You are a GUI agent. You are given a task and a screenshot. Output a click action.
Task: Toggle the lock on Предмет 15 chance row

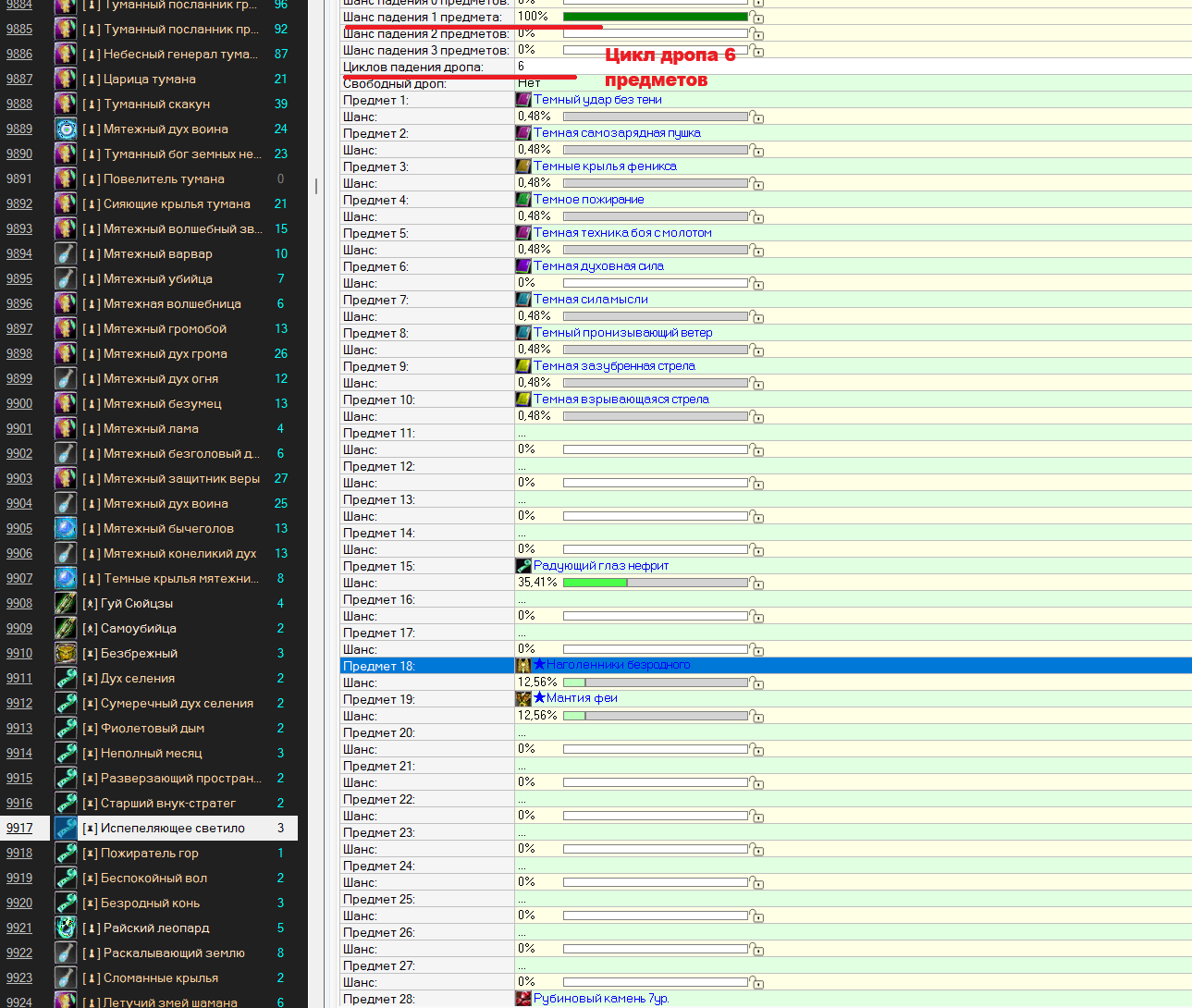(x=757, y=584)
